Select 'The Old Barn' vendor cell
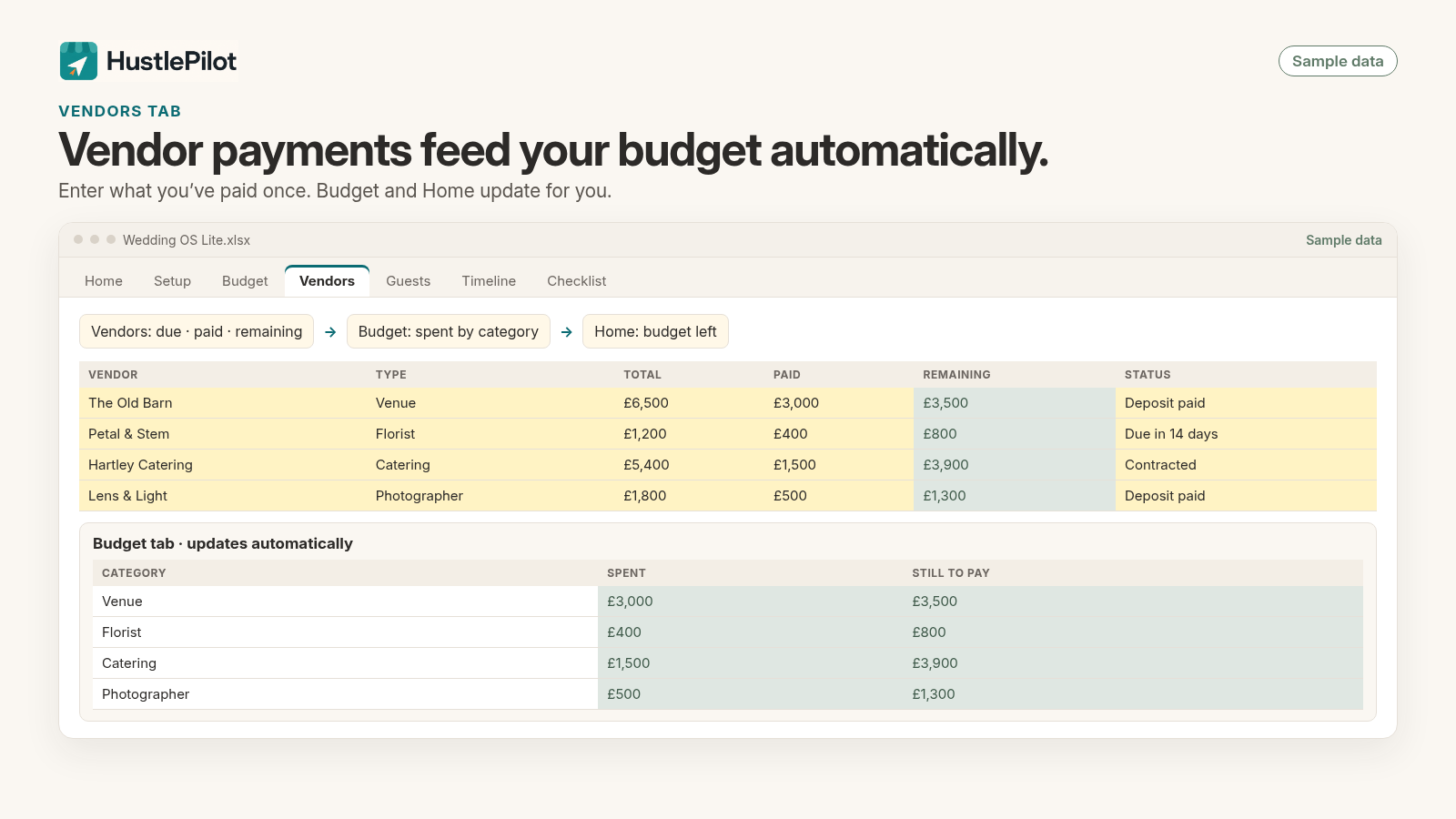Image resolution: width=1456 pixels, height=819 pixels. [223, 403]
